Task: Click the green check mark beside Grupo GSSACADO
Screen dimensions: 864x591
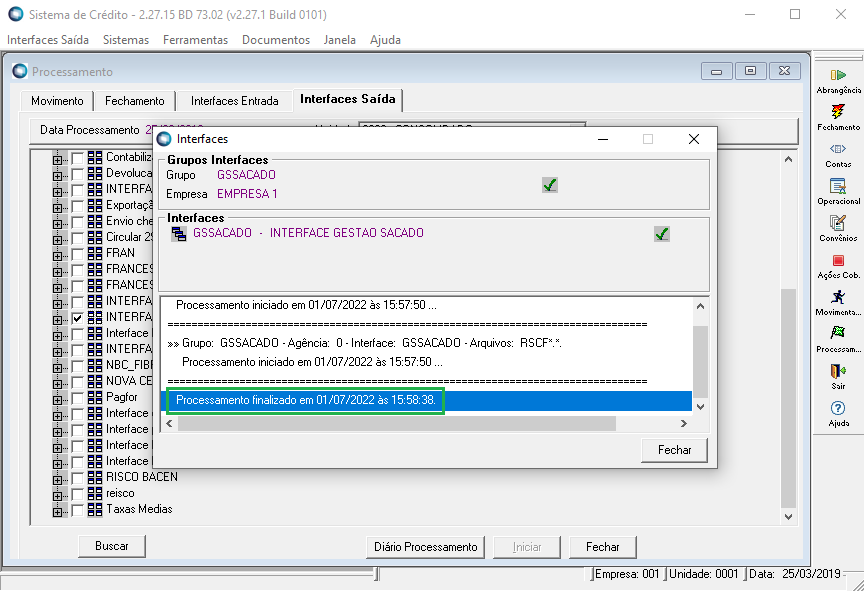Action: click(549, 185)
